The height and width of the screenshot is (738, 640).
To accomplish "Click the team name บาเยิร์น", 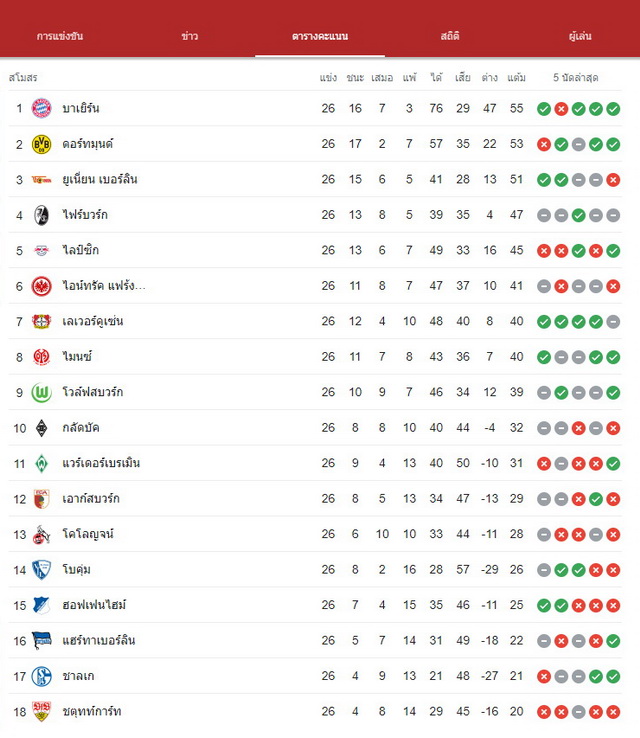I will (x=81, y=108).
